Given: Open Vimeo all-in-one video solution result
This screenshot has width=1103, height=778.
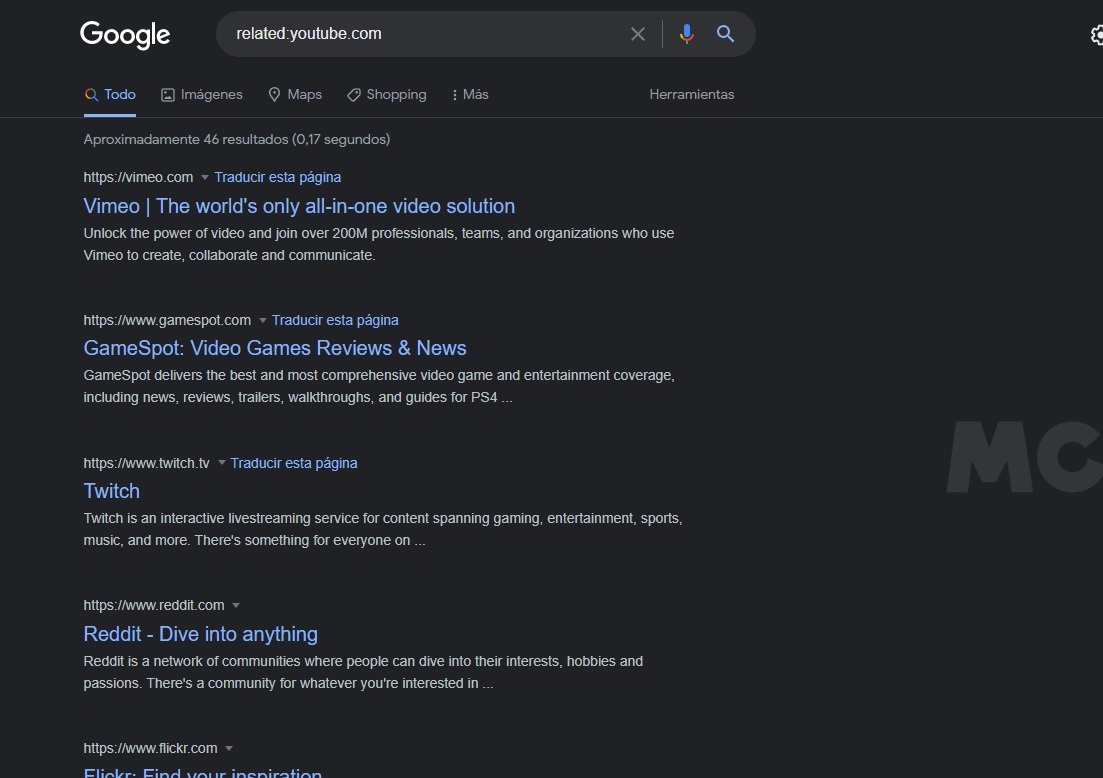Looking at the screenshot, I should (x=299, y=206).
